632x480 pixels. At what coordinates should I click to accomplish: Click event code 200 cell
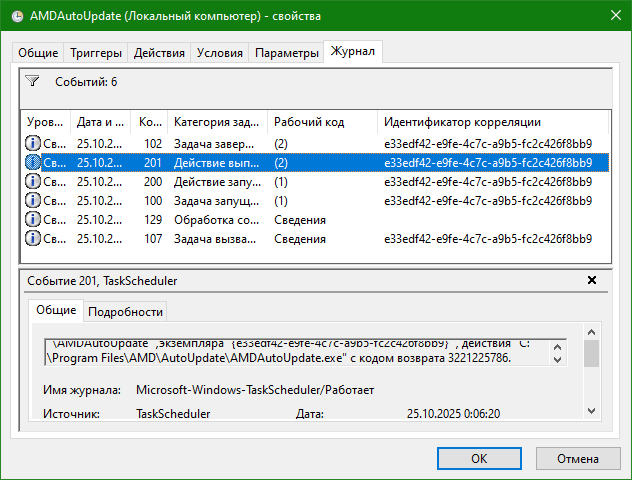tap(153, 181)
